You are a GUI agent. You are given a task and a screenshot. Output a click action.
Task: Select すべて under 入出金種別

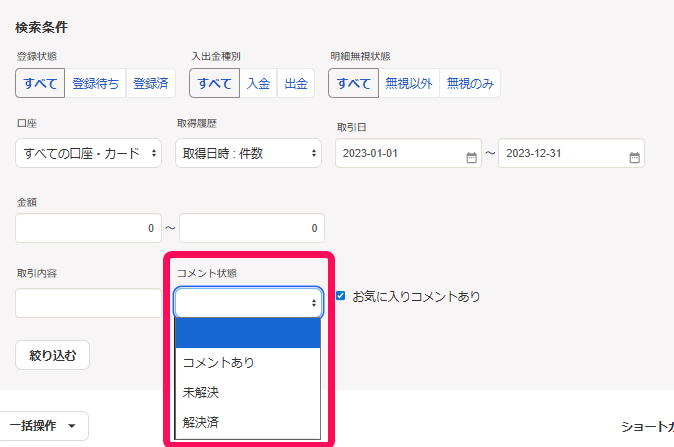(214, 83)
